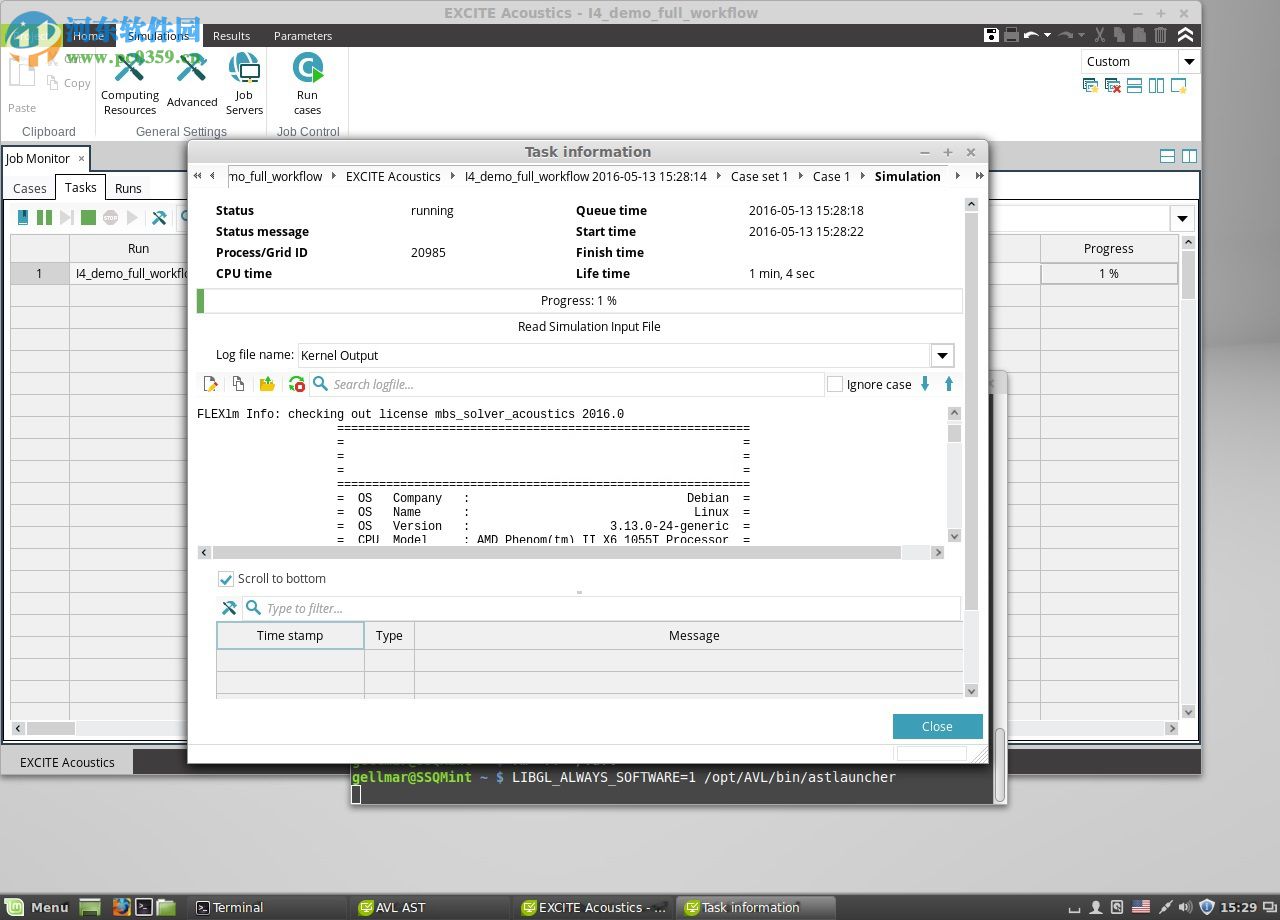Click green stop square in Job Monitor toolbar
The height and width of the screenshot is (920, 1280).
[88, 217]
